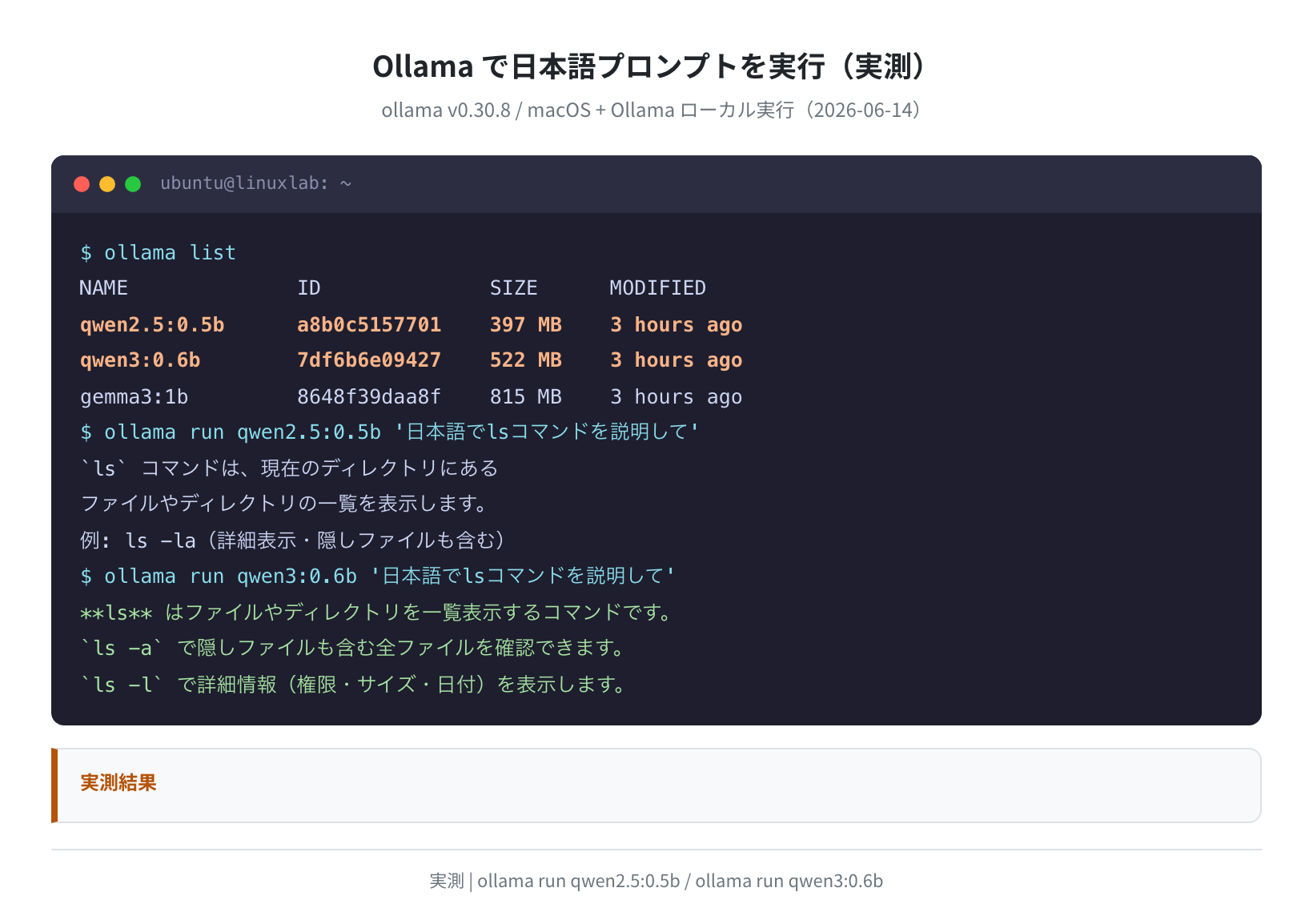Click the size value '397 MB'
Image resolution: width=1313 pixels, height=924 pixels.
[x=526, y=325]
